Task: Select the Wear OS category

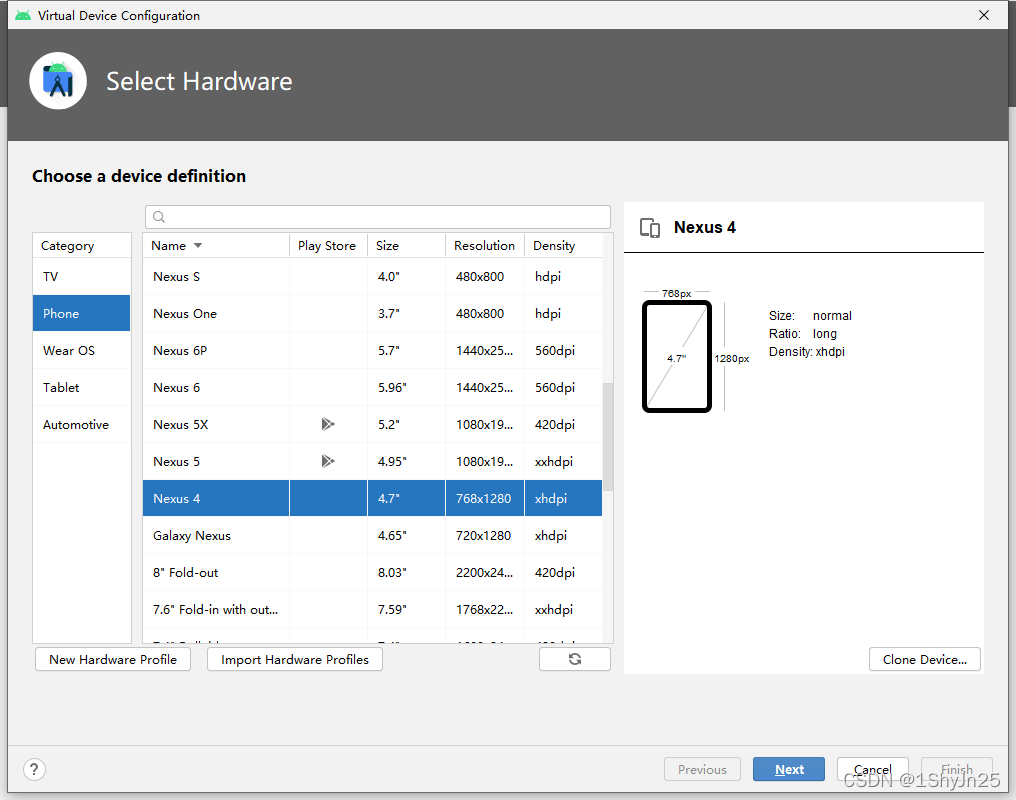Action: coord(82,350)
